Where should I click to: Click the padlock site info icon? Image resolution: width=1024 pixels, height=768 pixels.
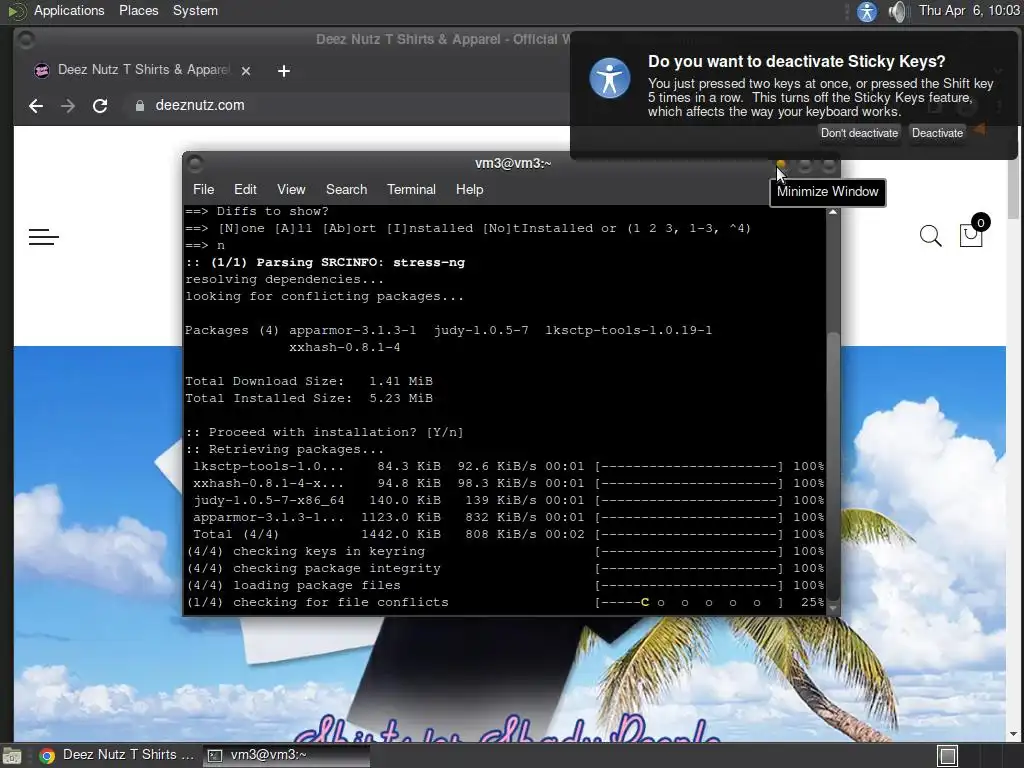coord(140,106)
